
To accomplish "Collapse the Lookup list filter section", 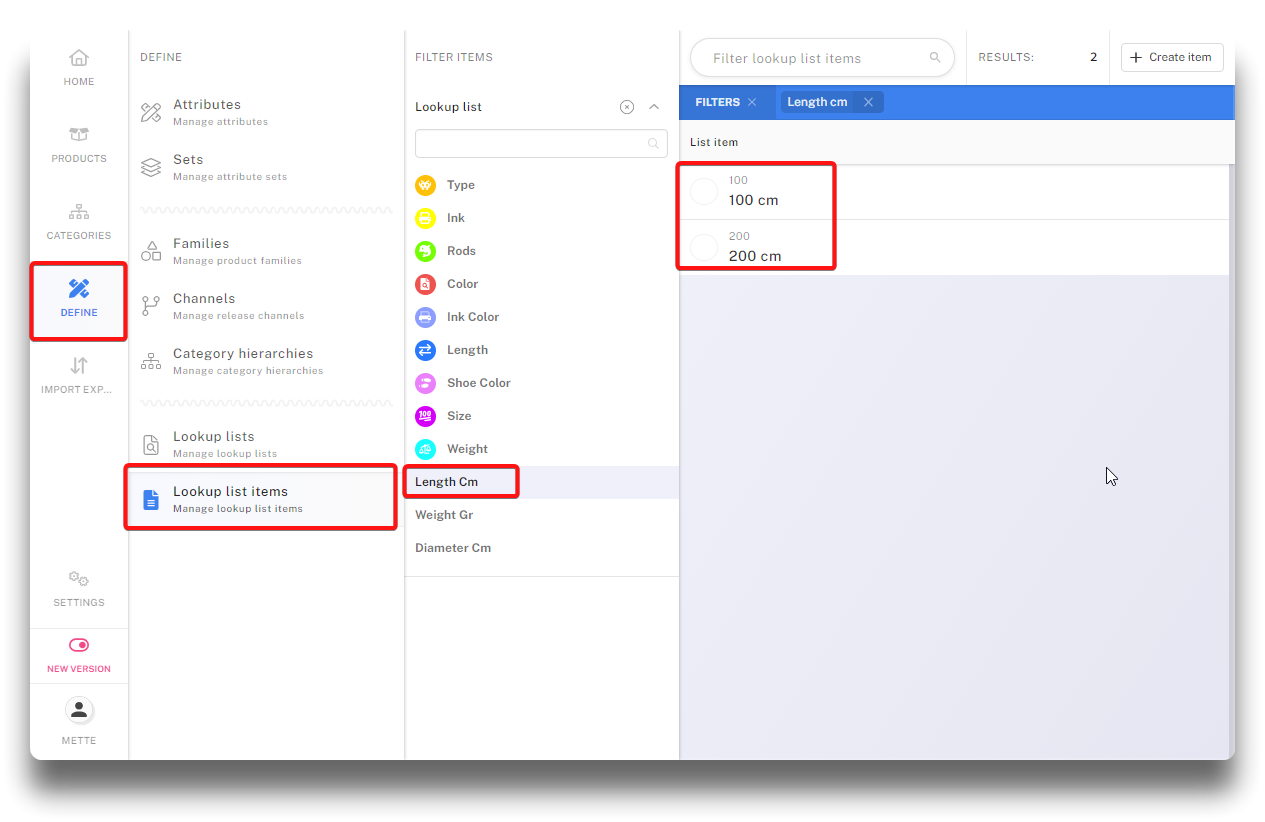I will pos(654,107).
